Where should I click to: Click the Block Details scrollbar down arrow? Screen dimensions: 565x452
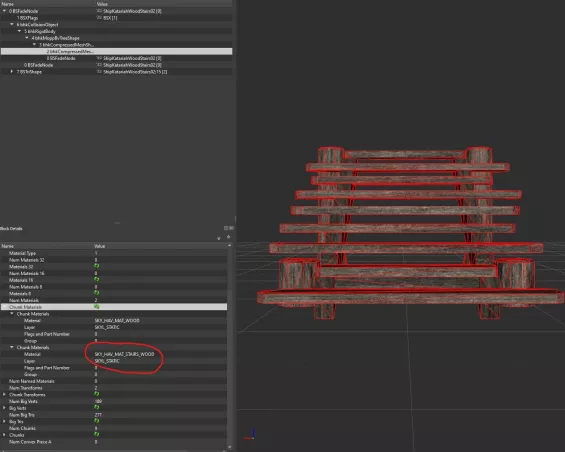click(x=230, y=447)
